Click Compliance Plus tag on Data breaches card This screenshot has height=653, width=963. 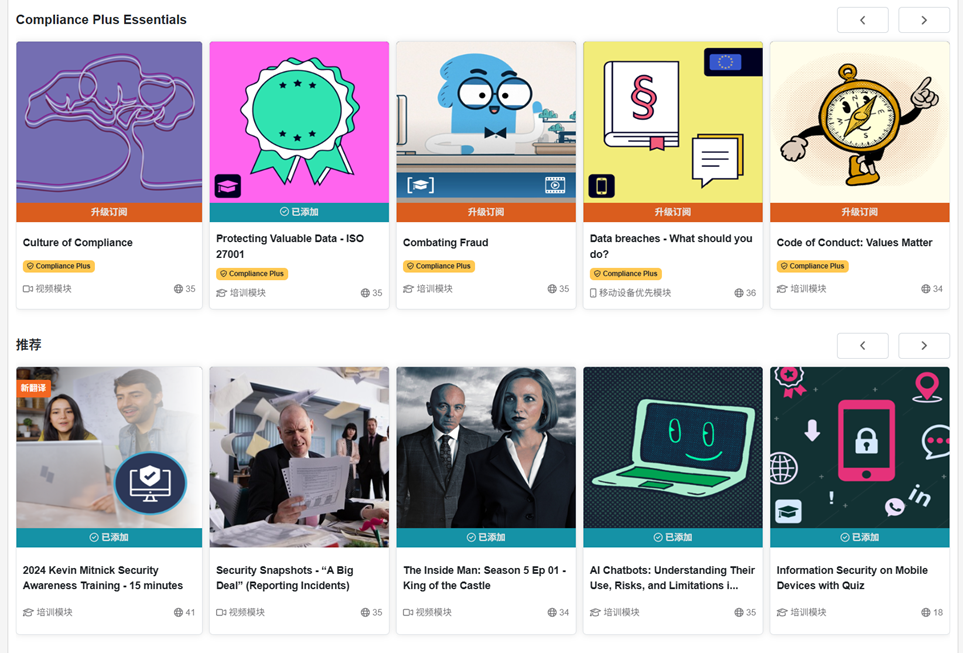(626, 274)
